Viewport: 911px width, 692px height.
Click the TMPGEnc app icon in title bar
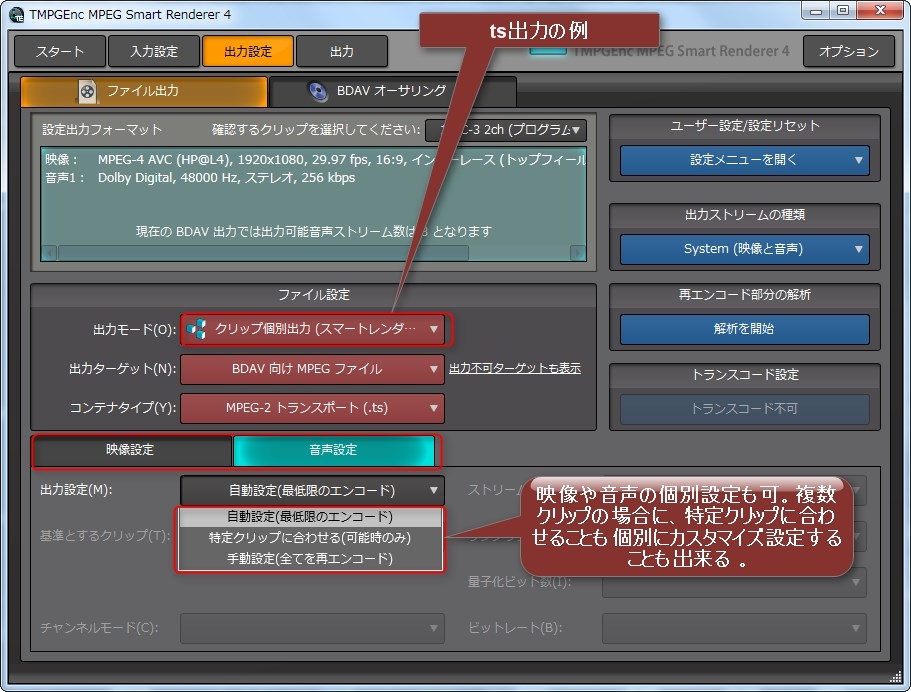point(16,15)
